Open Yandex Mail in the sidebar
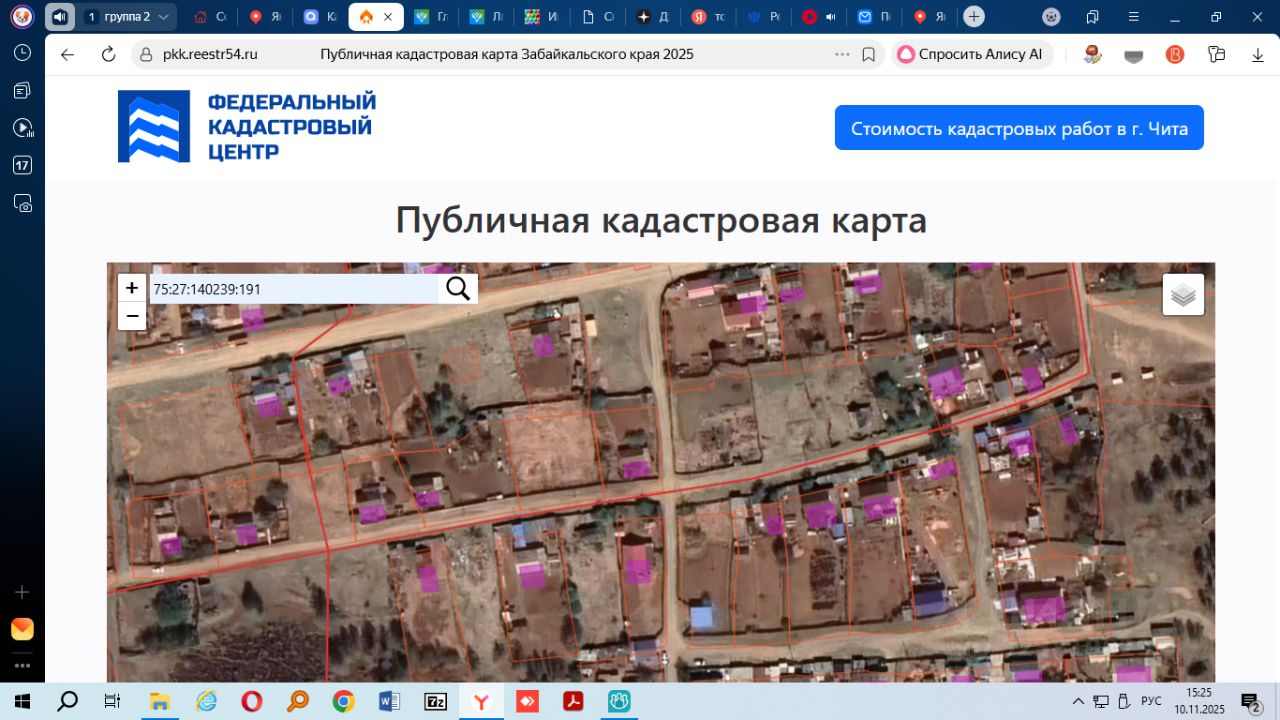This screenshot has height=720, width=1280. (22, 629)
